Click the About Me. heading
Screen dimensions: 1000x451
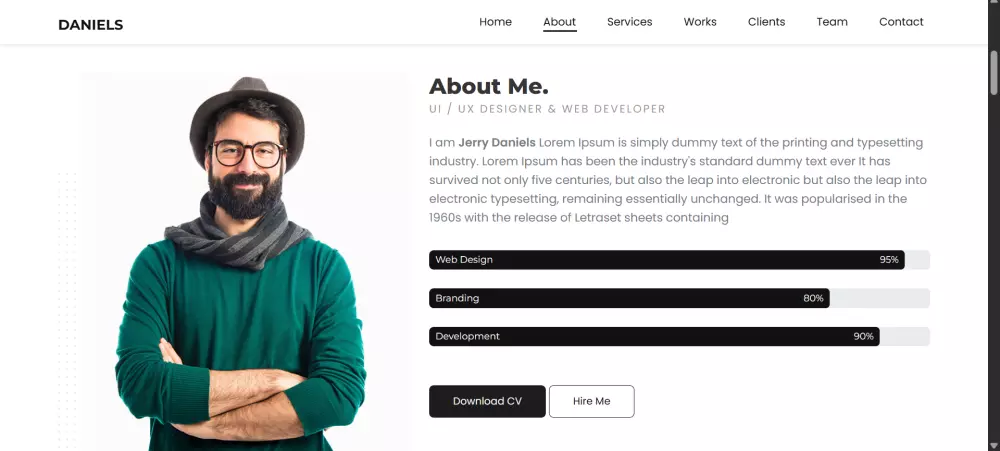point(488,87)
